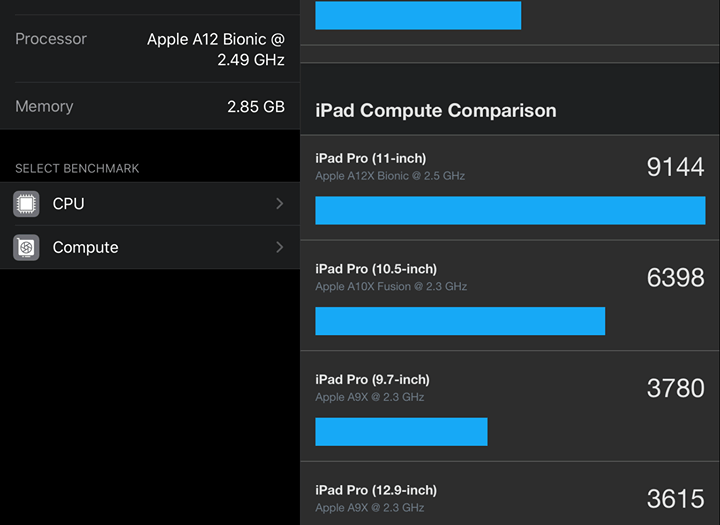Click the 9144 compute score
This screenshot has width=720, height=525.
pos(675,167)
